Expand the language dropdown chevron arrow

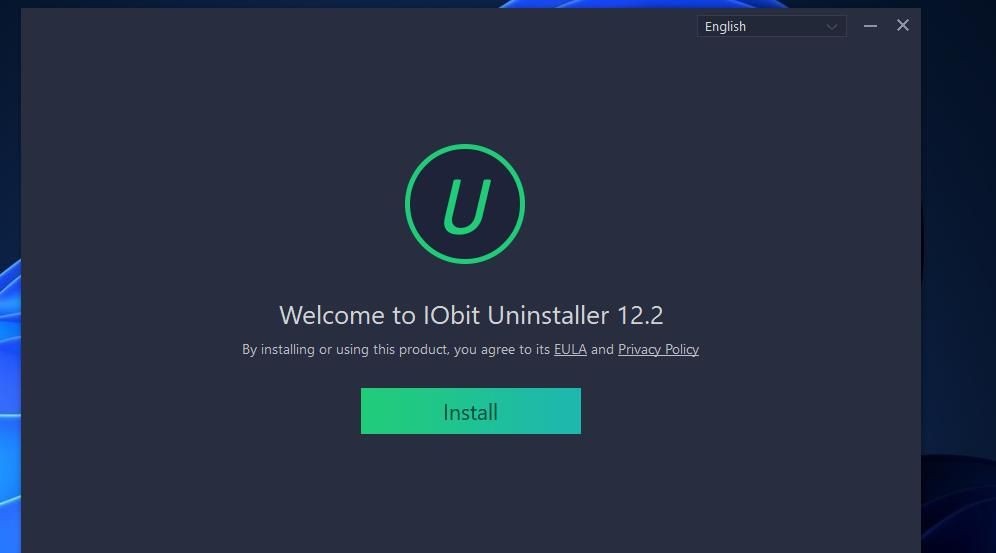point(831,27)
